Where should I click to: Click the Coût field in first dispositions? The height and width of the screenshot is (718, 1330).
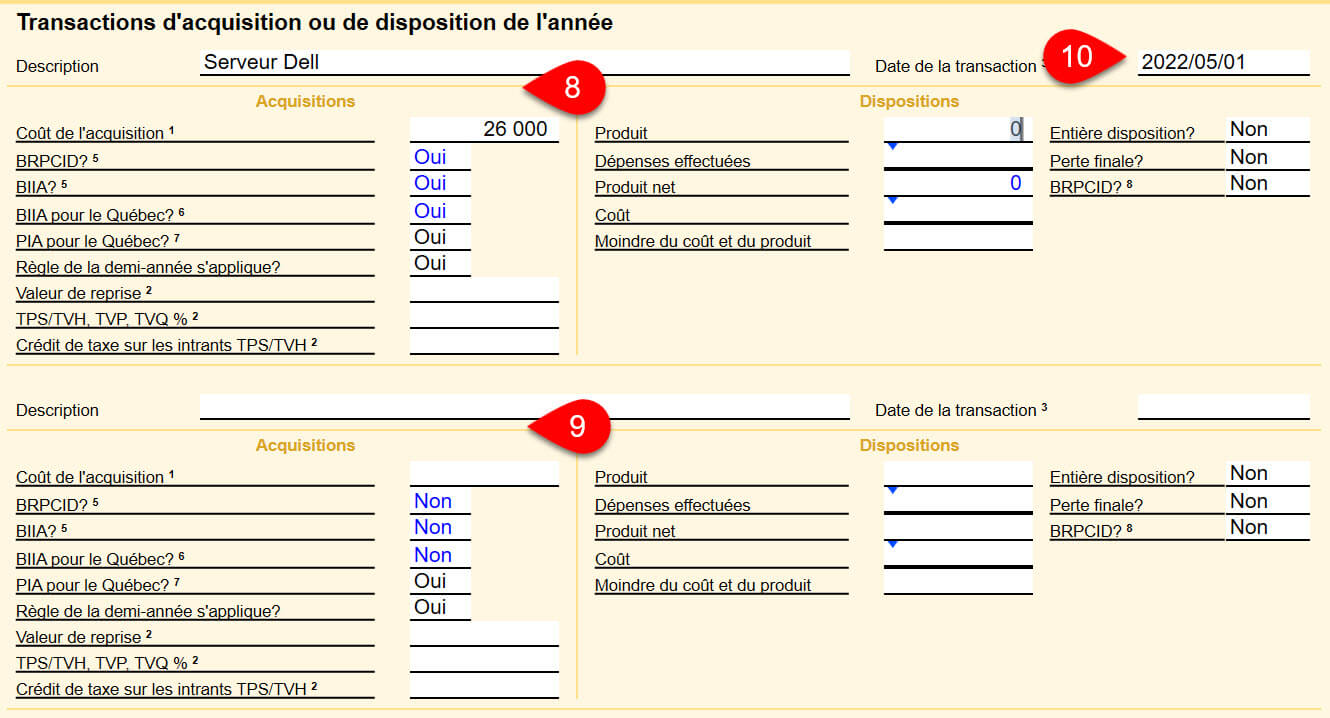coord(958,211)
